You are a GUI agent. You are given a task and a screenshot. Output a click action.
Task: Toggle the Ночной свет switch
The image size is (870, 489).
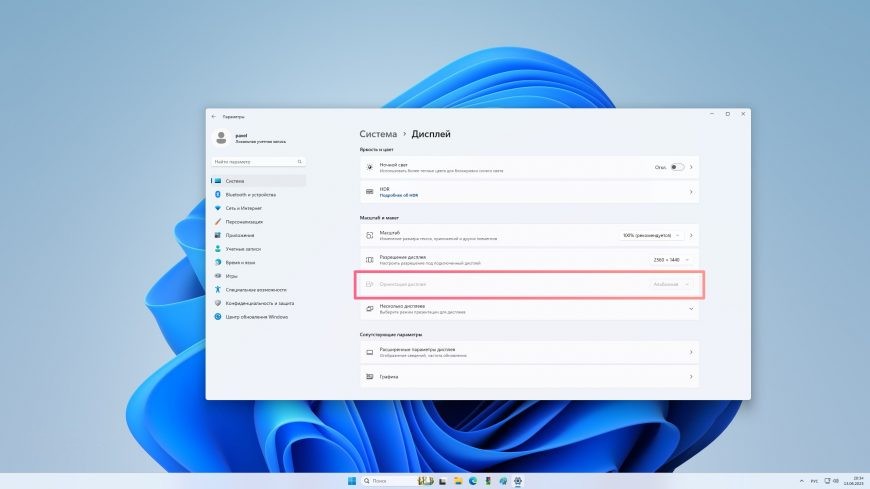(677, 167)
